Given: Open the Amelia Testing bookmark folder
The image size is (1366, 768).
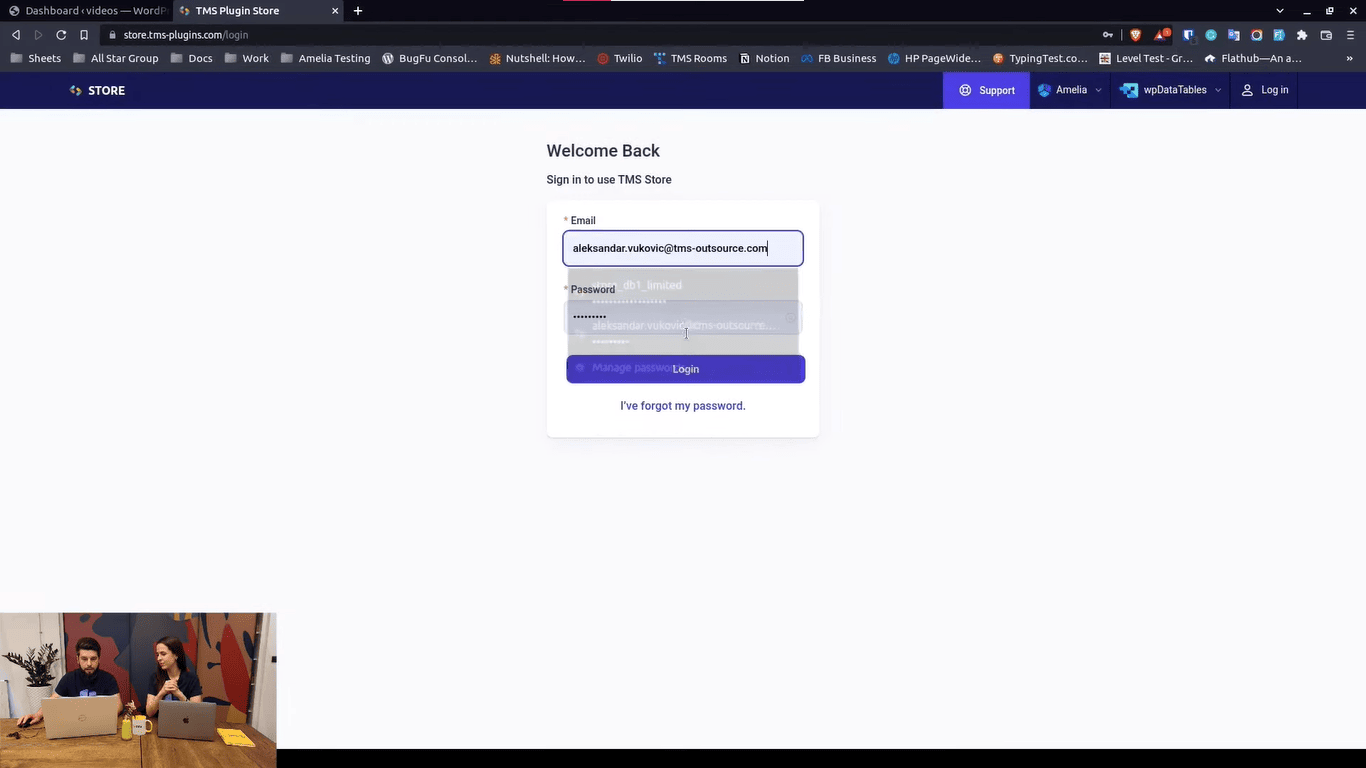Looking at the screenshot, I should tap(326, 58).
